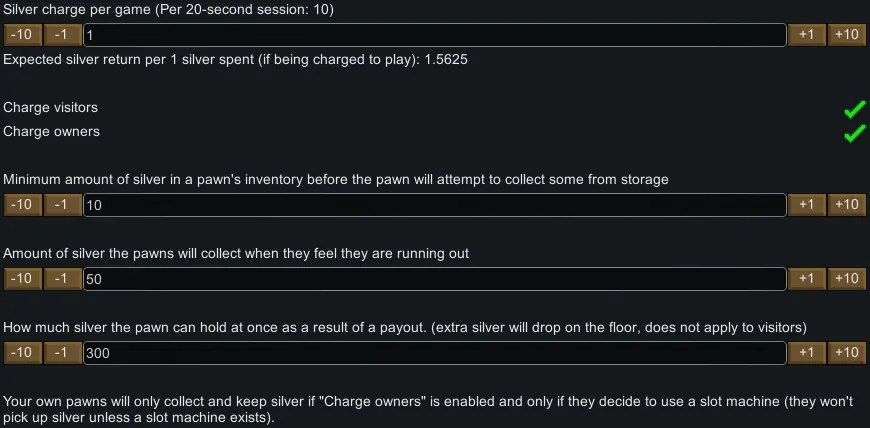Click the silver charge per game field

435,35
